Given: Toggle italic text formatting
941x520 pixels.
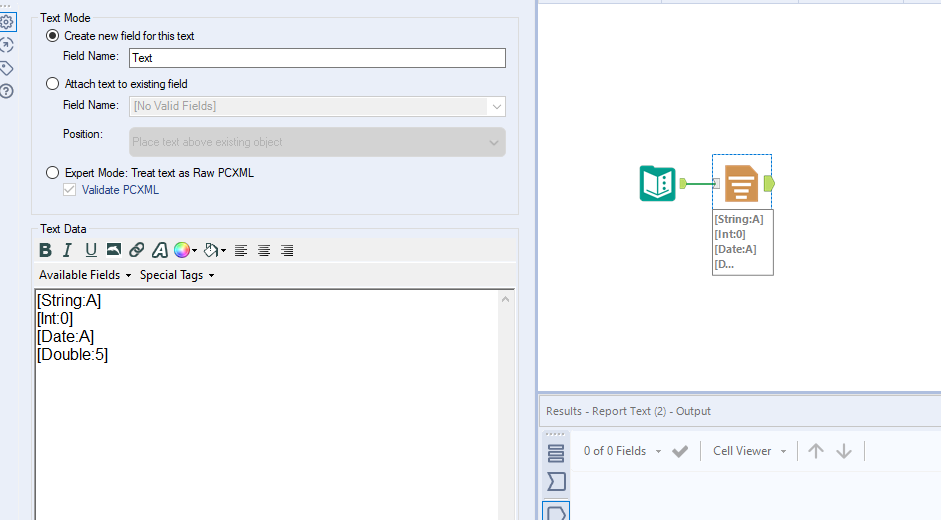Looking at the screenshot, I should pos(67,250).
